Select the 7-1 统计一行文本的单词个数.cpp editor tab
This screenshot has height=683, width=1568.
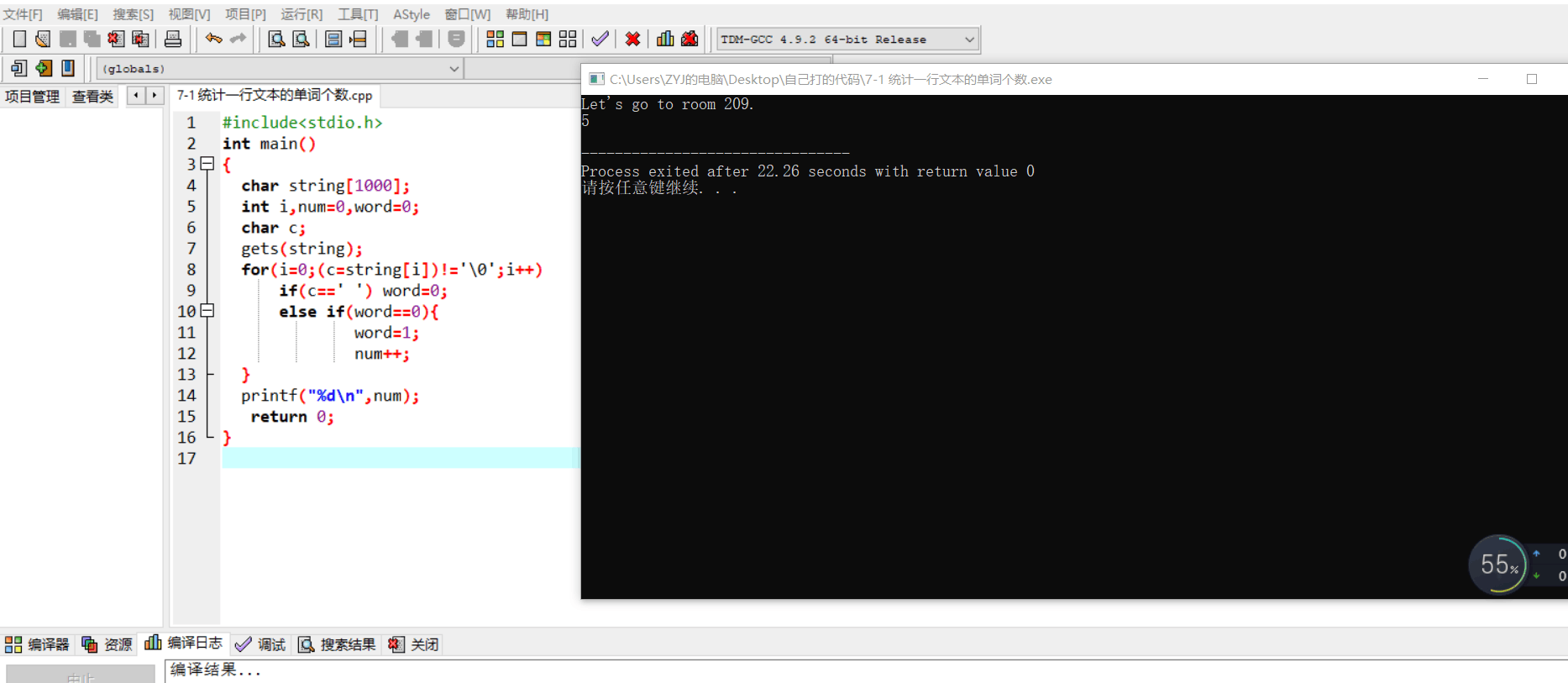point(275,96)
